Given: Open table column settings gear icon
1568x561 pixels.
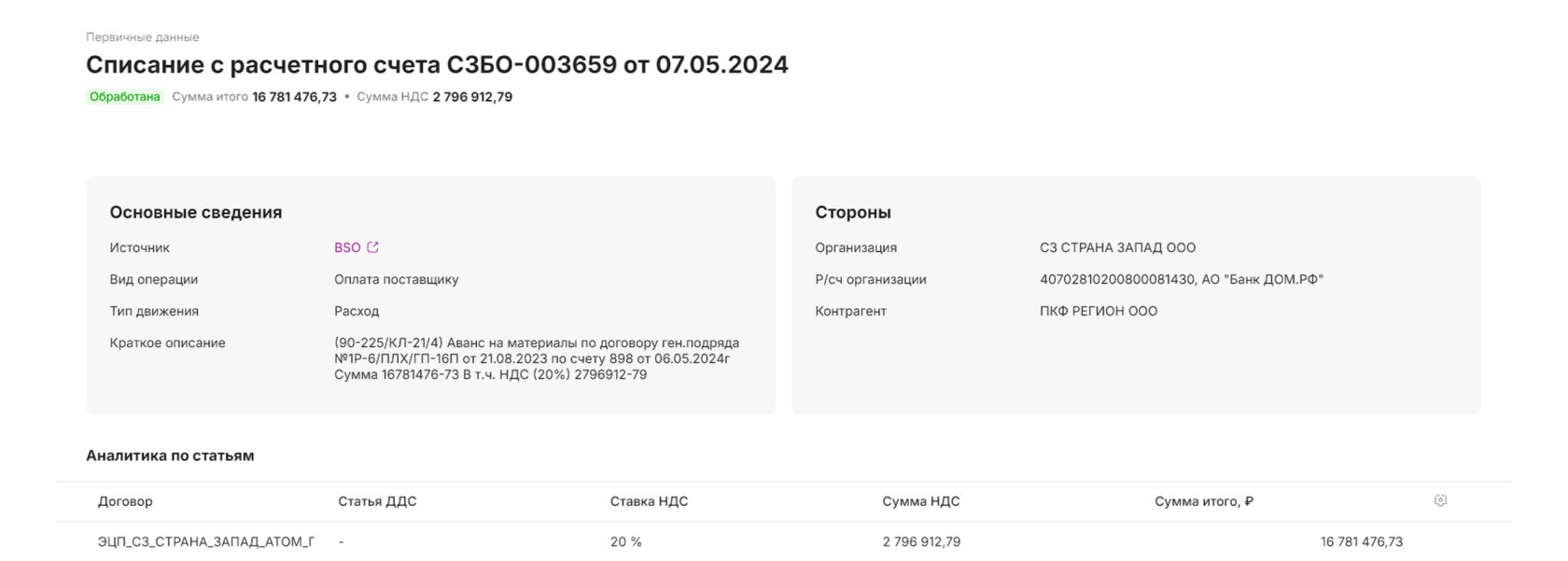Looking at the screenshot, I should [x=1440, y=500].
